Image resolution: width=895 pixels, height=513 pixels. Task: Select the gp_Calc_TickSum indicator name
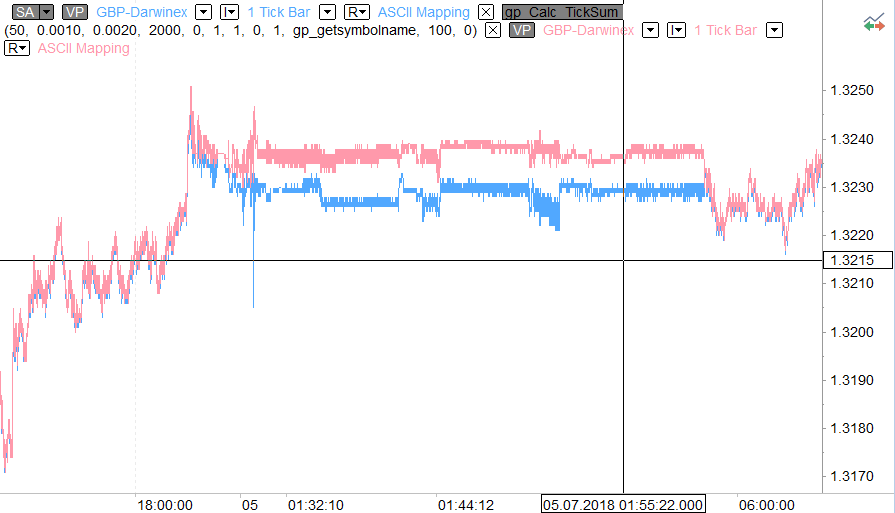[x=561, y=12]
